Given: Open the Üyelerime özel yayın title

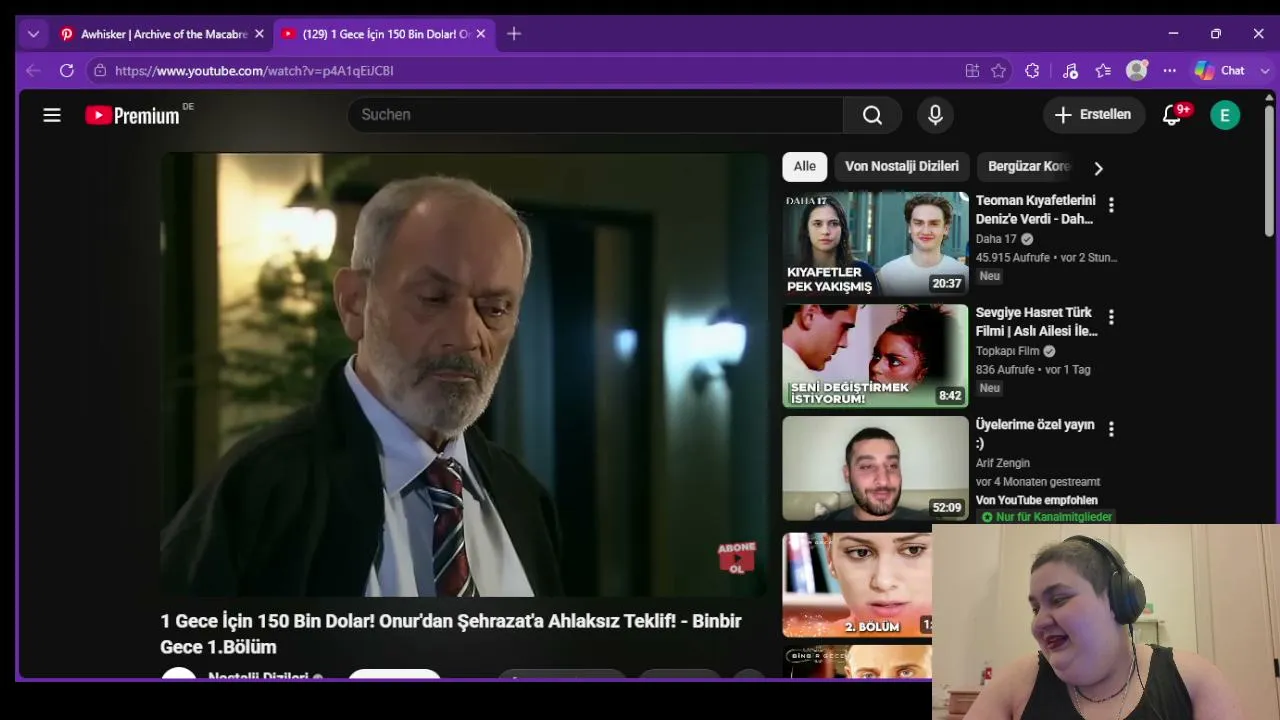Looking at the screenshot, I should click(x=1035, y=434).
